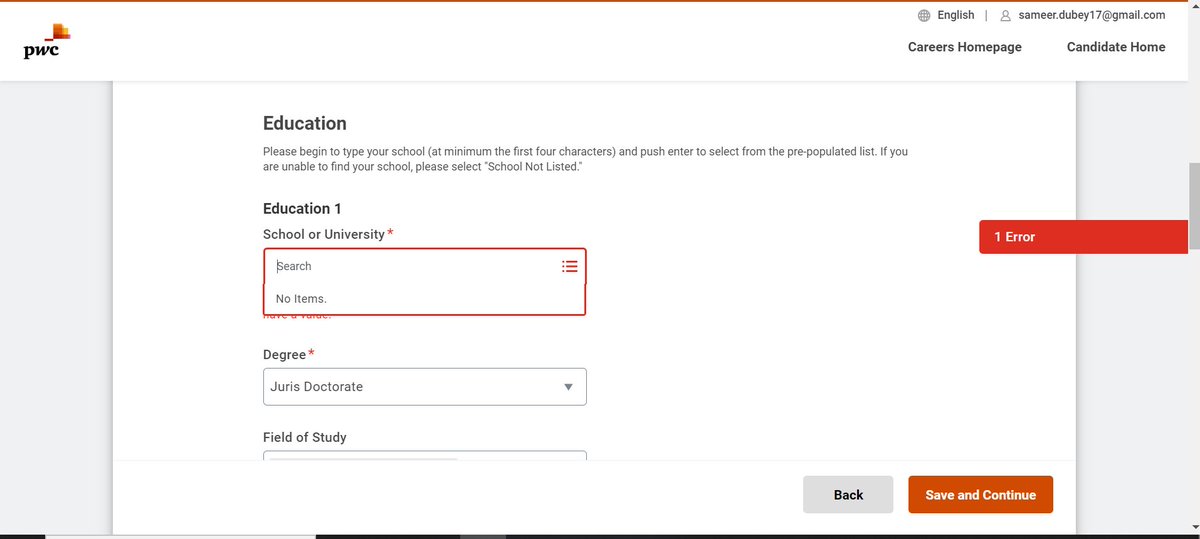
Task: Click the Education section heading
Action: [x=305, y=123]
